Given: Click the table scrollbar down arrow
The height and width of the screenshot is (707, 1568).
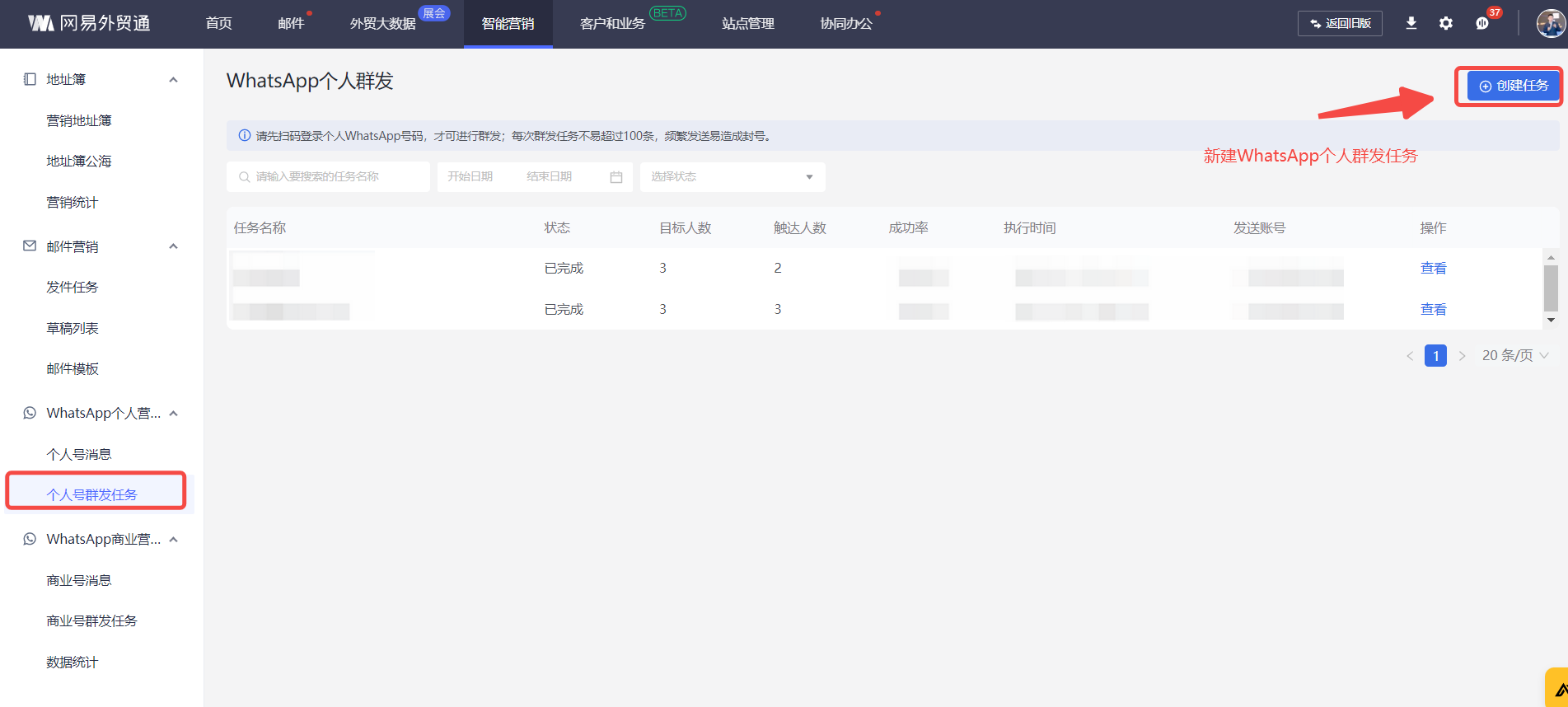Looking at the screenshot, I should (1551, 320).
